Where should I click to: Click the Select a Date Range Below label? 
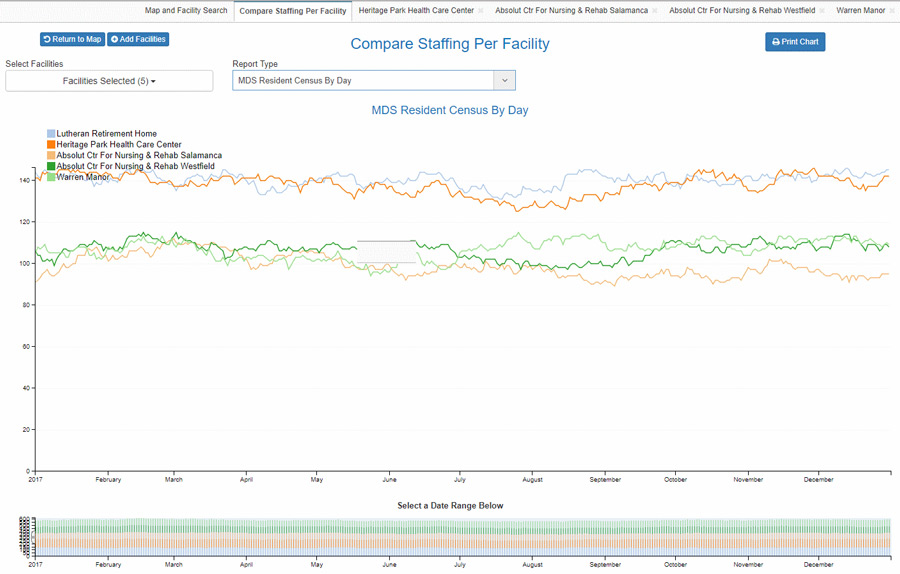[450, 506]
